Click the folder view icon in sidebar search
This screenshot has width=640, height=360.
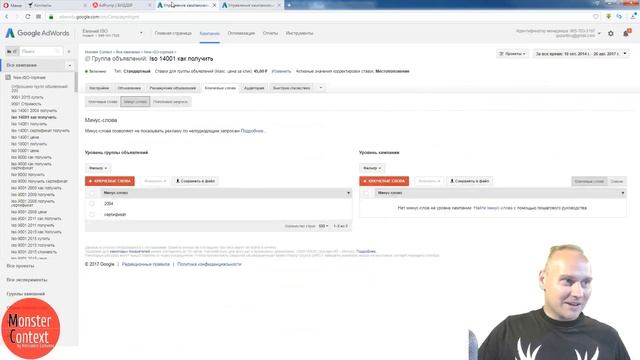12,51
